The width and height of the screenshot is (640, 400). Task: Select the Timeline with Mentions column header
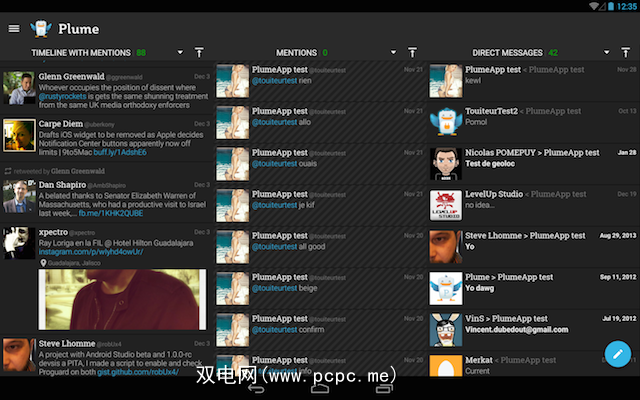coord(81,53)
